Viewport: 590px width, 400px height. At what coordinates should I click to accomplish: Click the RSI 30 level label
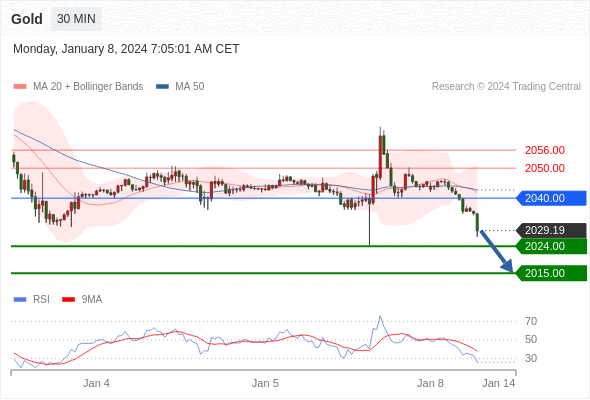(x=531, y=358)
